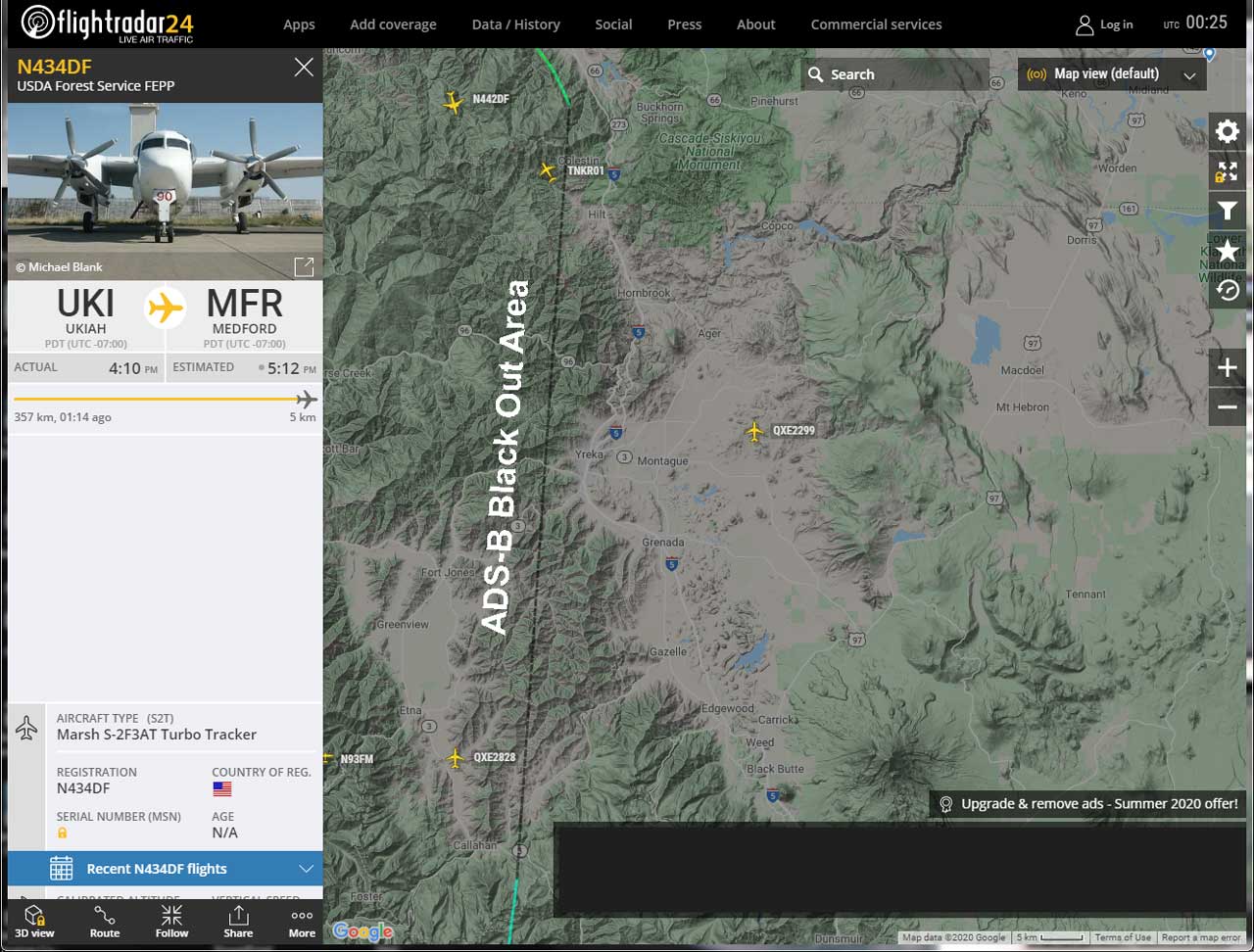Open the Social menu
Screen dimensions: 1254x952
pyautogui.click(x=613, y=24)
